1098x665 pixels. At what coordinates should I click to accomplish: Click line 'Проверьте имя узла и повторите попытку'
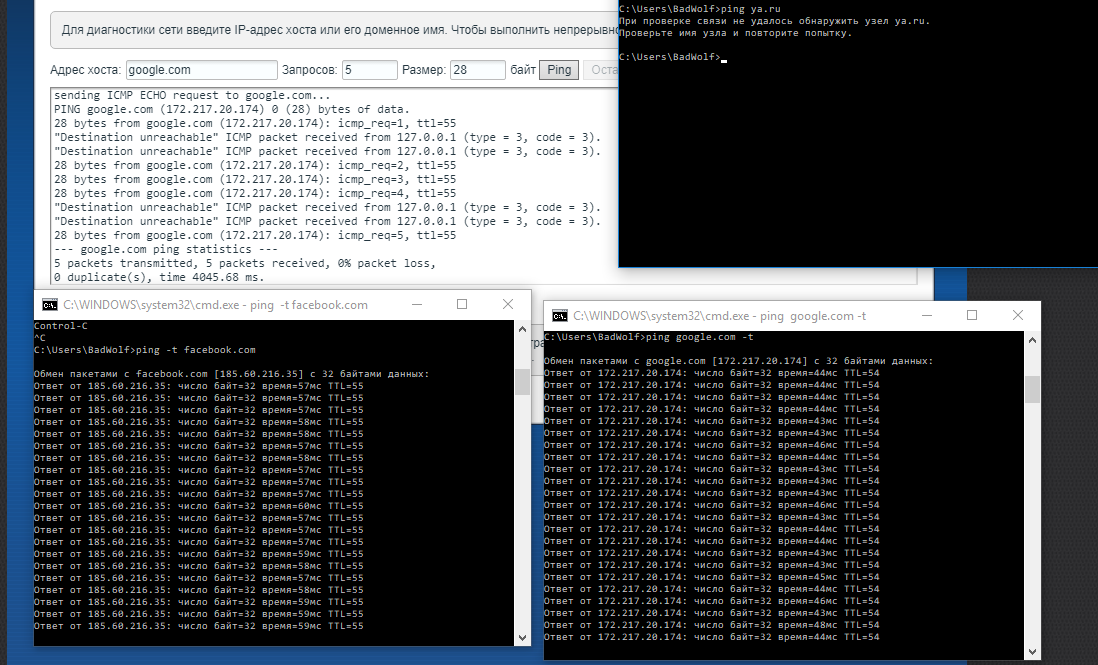point(735,33)
